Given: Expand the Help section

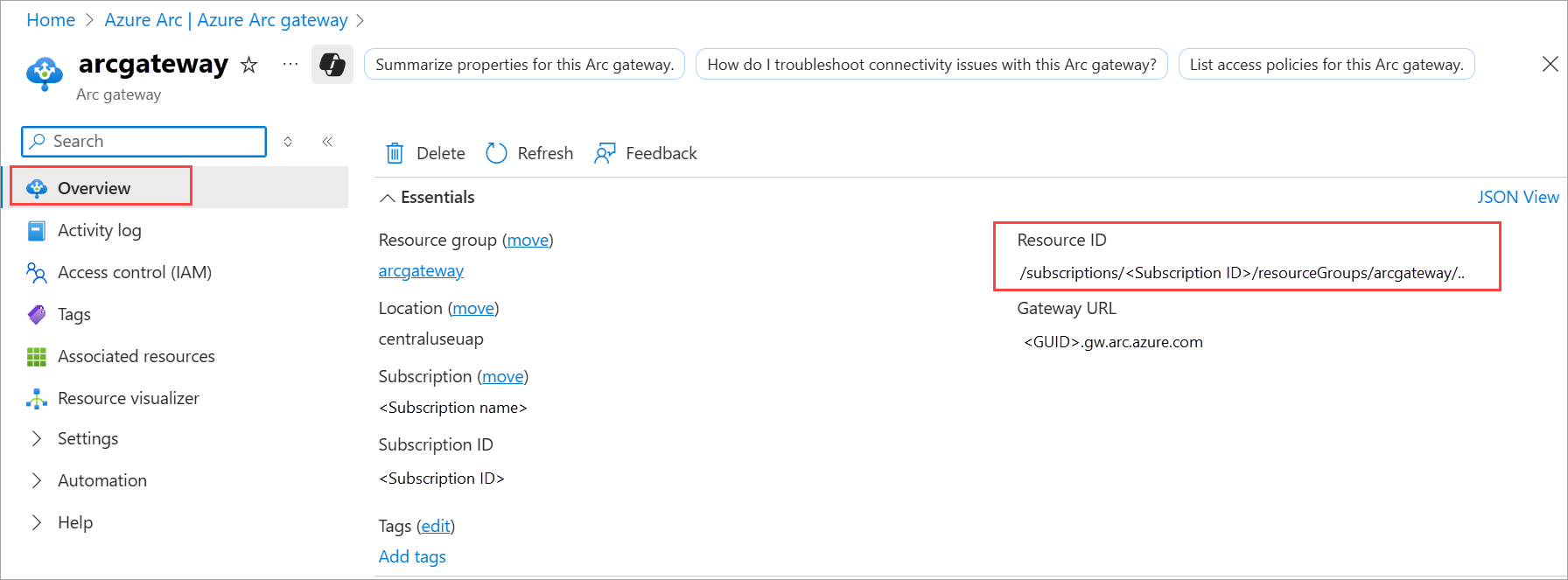Looking at the screenshot, I should [x=74, y=523].
